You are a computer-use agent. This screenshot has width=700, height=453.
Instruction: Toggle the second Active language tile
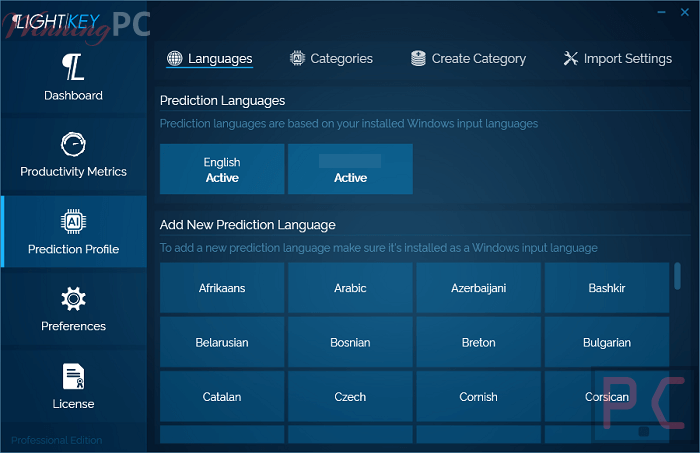350,169
